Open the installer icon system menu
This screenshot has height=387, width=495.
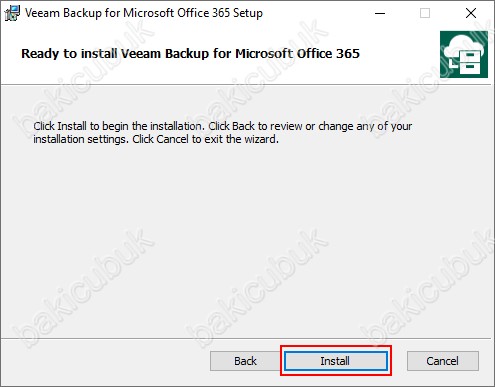(x=12, y=13)
